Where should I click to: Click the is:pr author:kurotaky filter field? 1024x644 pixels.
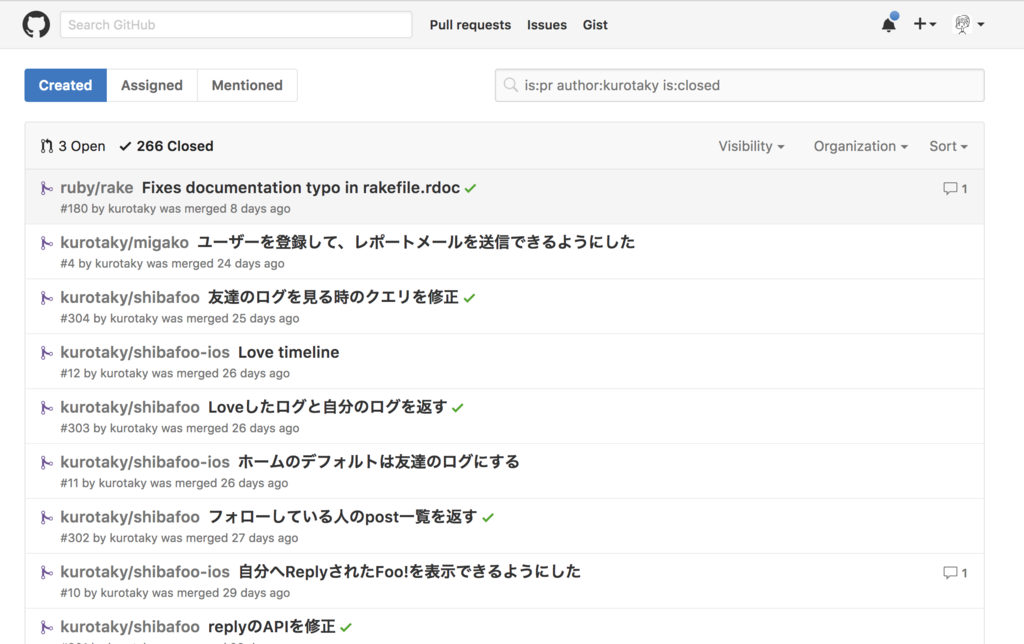pyautogui.click(x=739, y=85)
